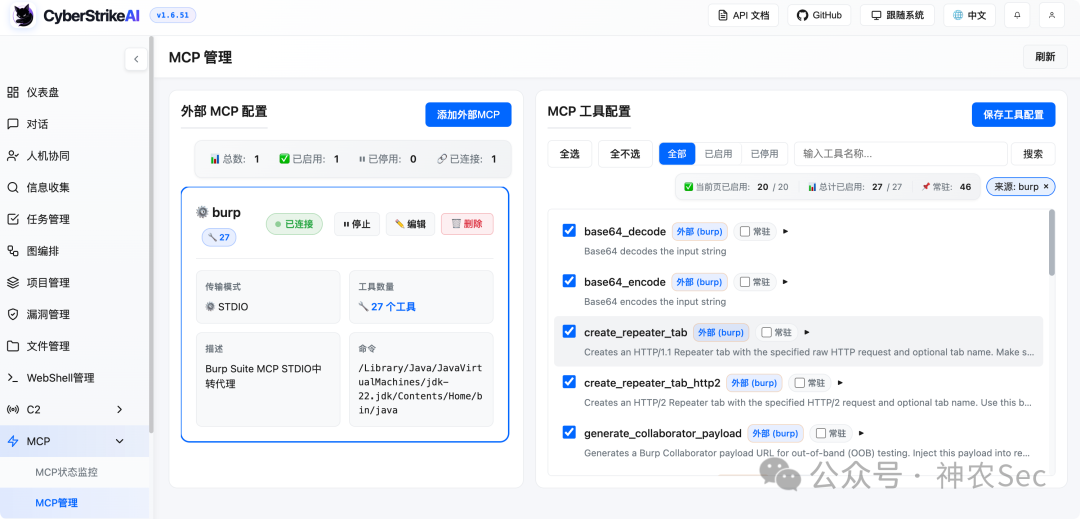The image size is (1080, 519).
Task: Delete the burp MCP configuration
Action: (x=467, y=224)
